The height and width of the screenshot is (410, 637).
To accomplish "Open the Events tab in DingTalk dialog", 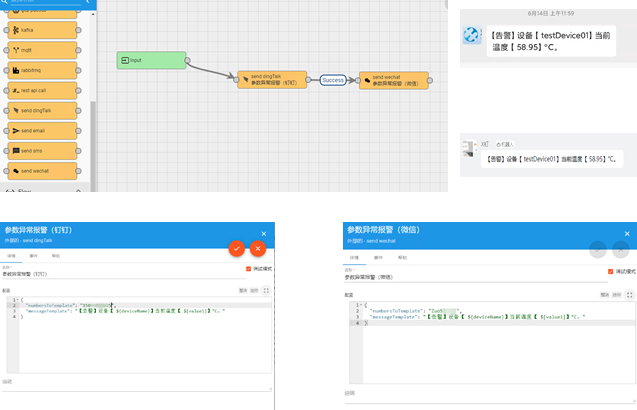I will 32,257.
